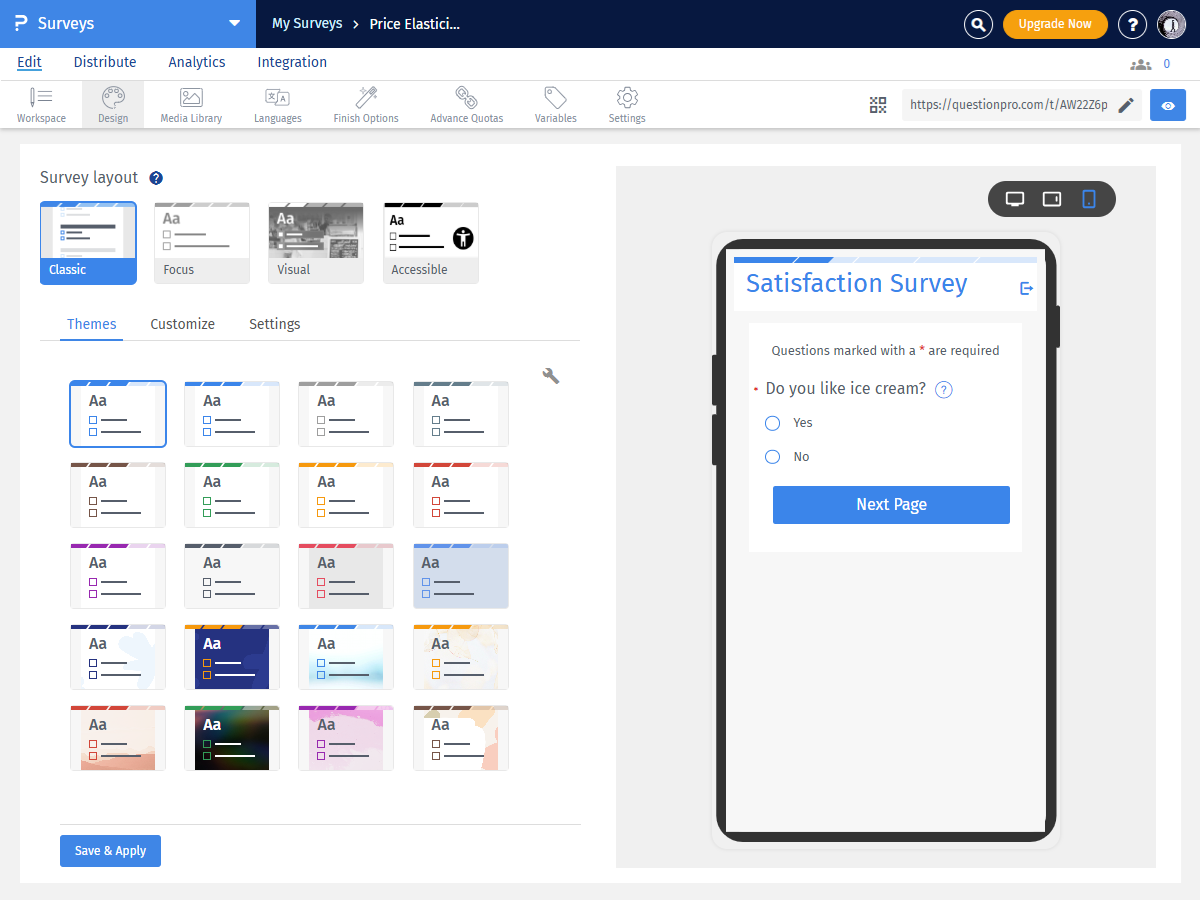This screenshot has width=1200, height=900.
Task: Choose the green theme swatch
Action: pos(232,495)
